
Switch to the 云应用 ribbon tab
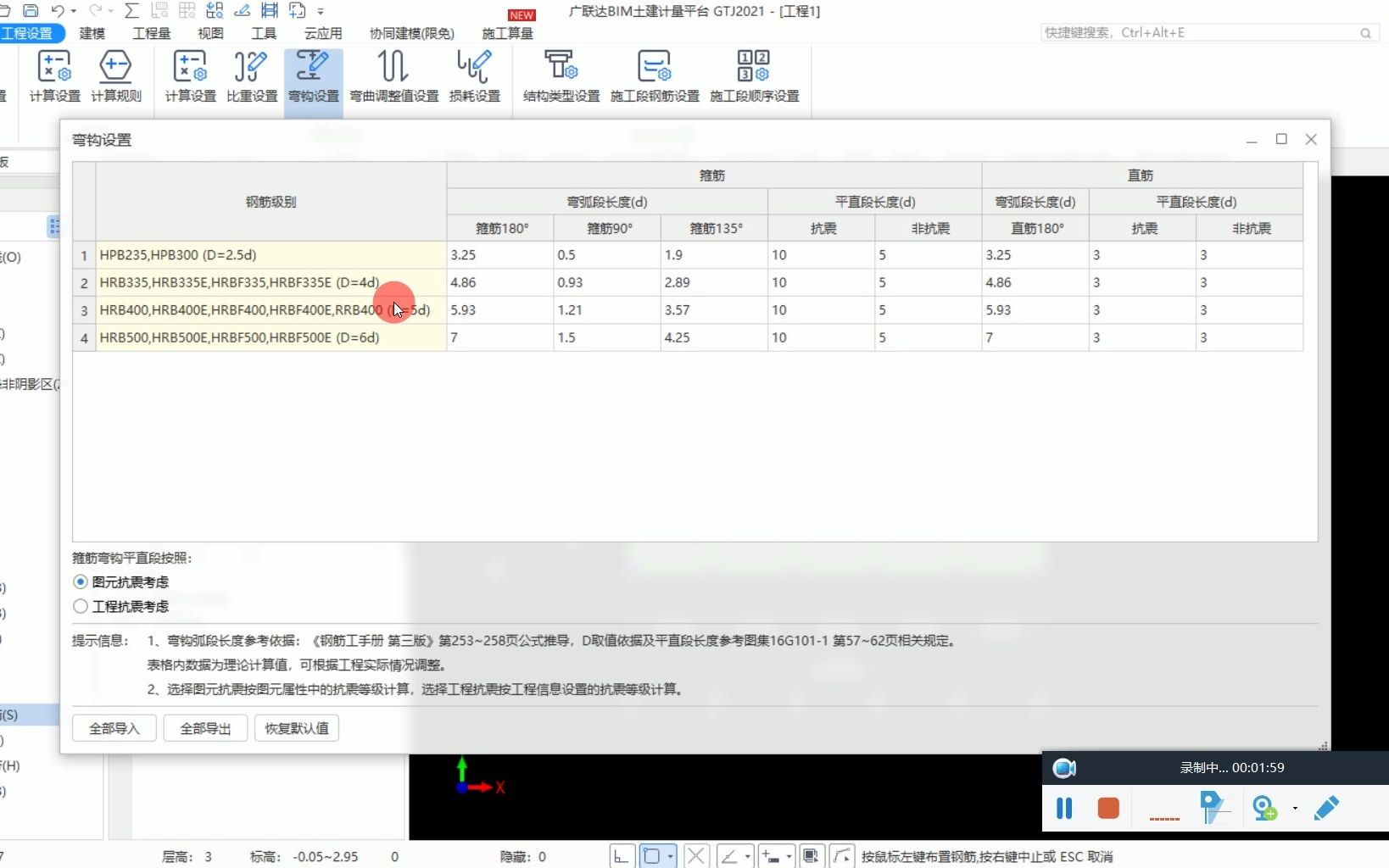pyautogui.click(x=323, y=33)
